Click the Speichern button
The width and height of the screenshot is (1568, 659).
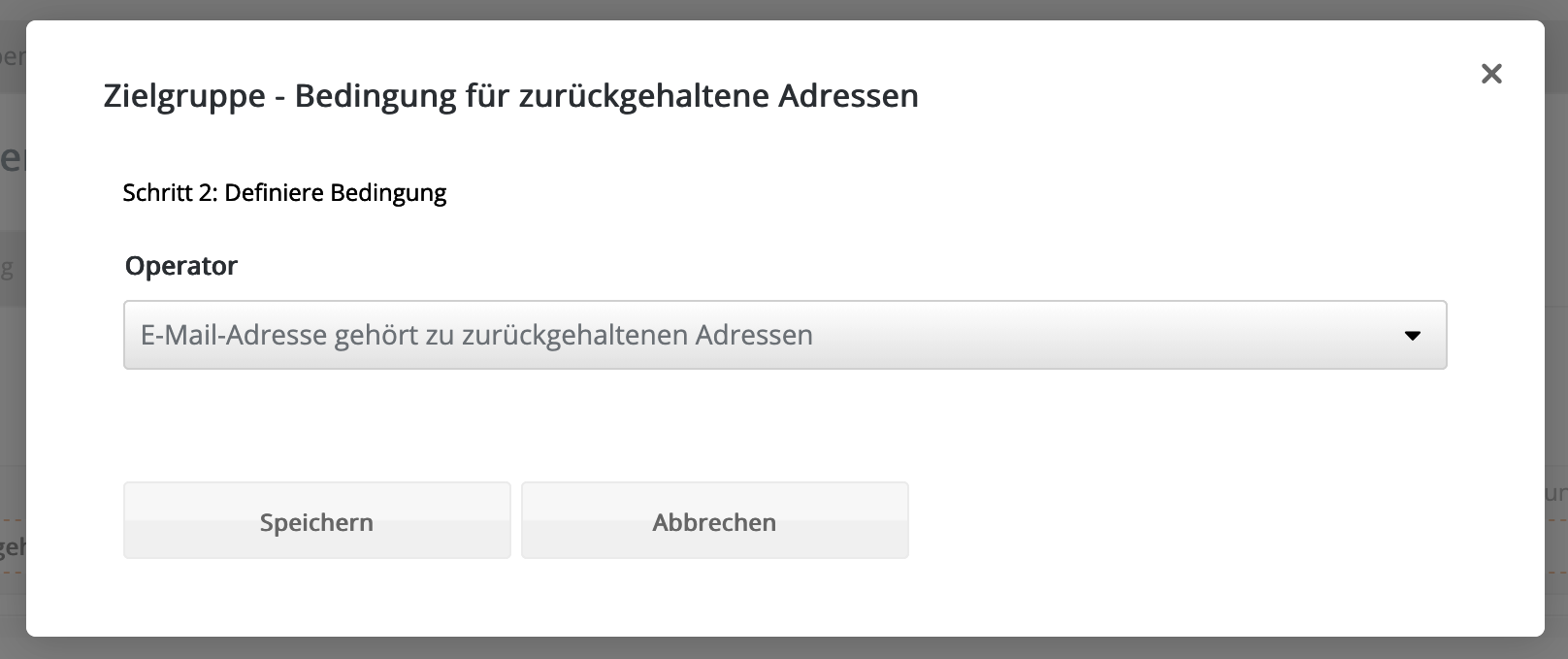click(316, 521)
